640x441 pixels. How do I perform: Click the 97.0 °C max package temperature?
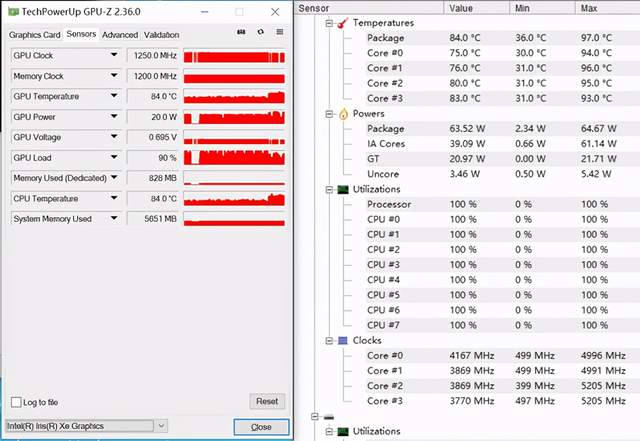pos(596,38)
